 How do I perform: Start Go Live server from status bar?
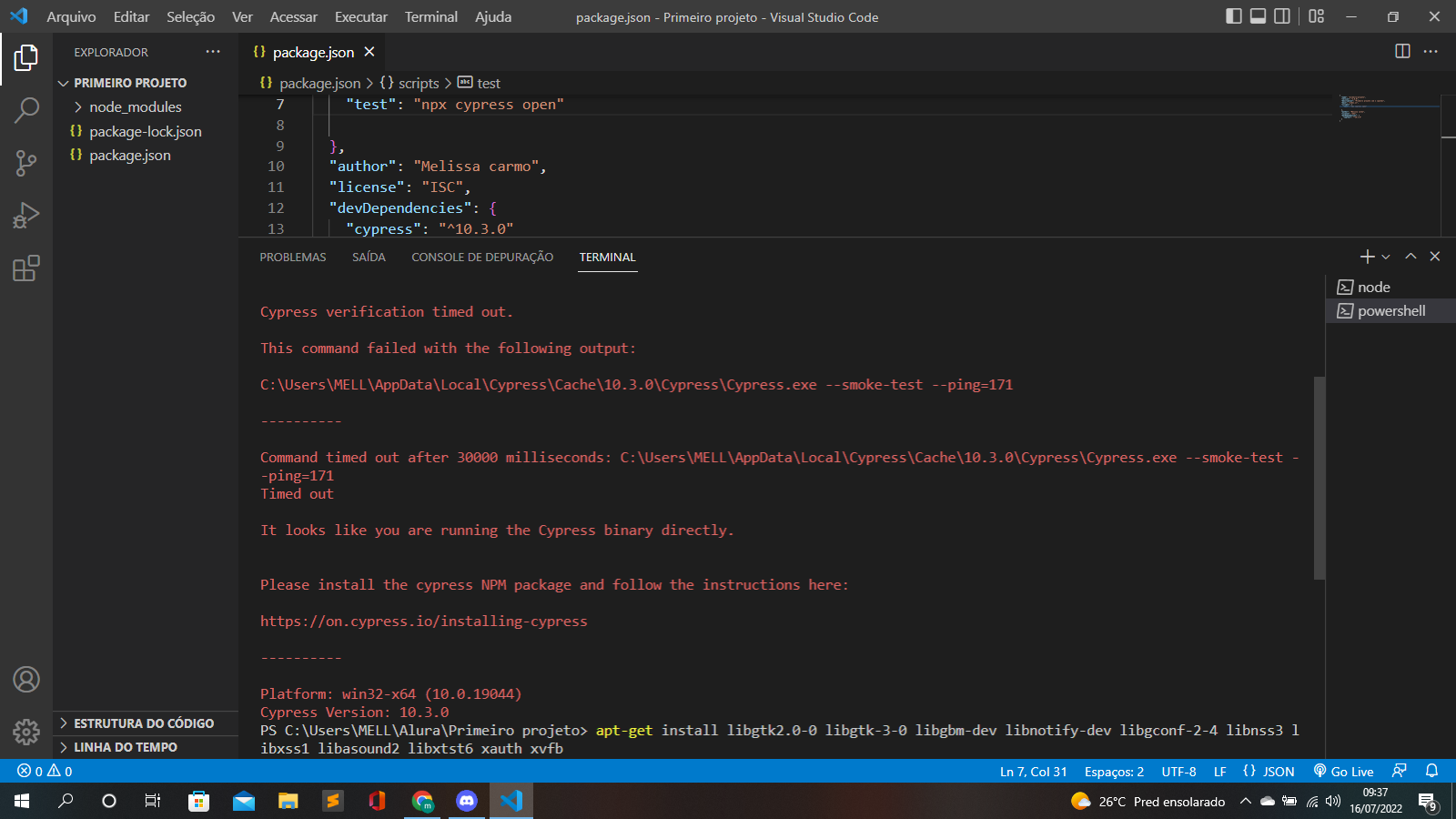point(1343,772)
